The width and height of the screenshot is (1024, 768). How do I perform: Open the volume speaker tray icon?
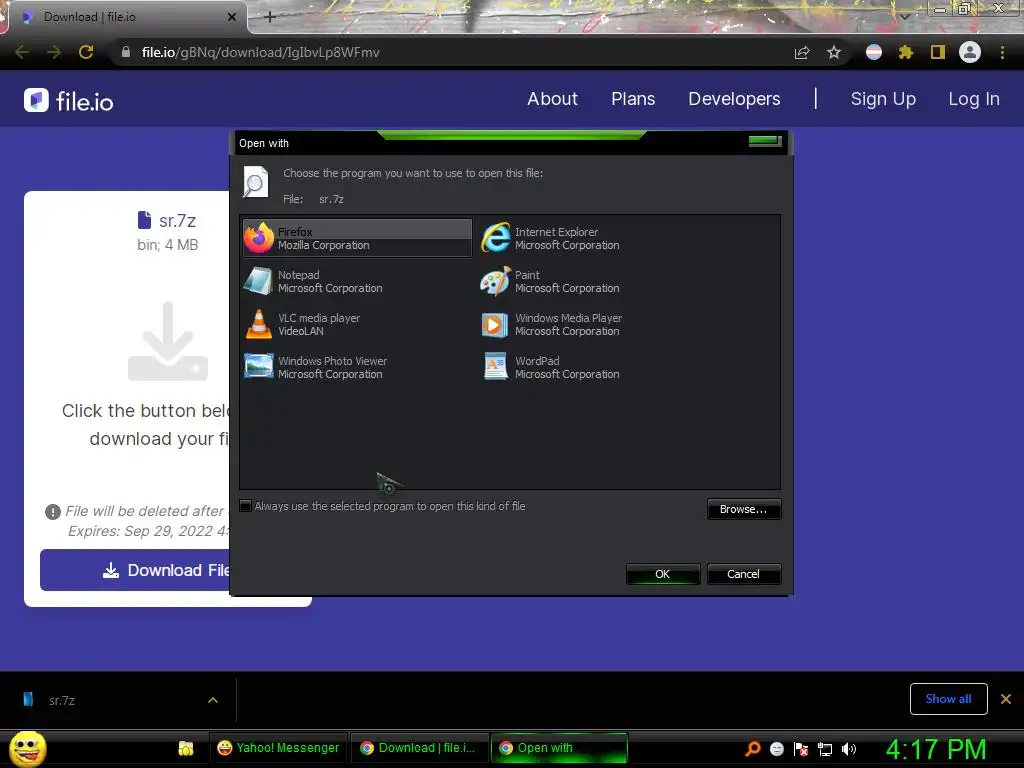[x=849, y=748]
